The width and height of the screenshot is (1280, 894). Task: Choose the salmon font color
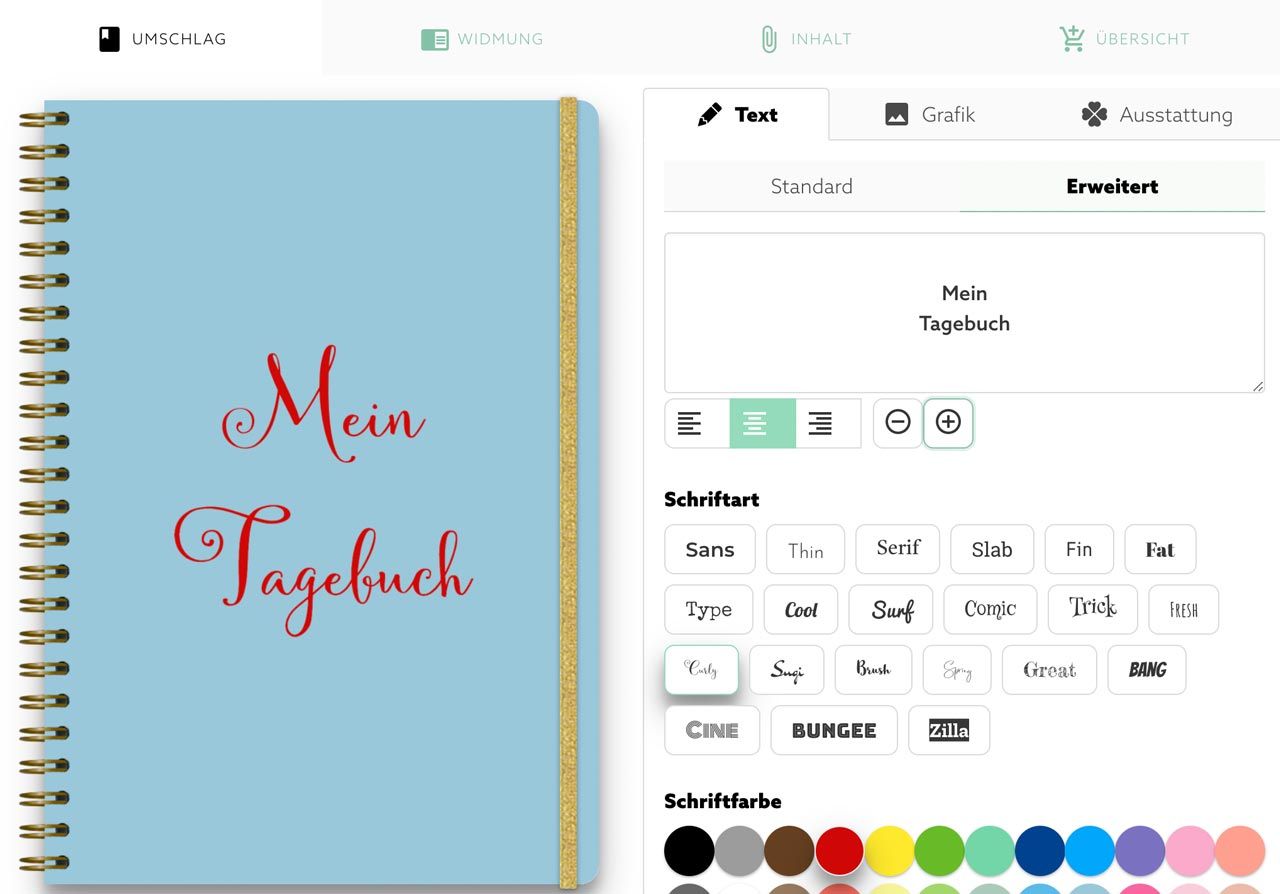point(1240,851)
